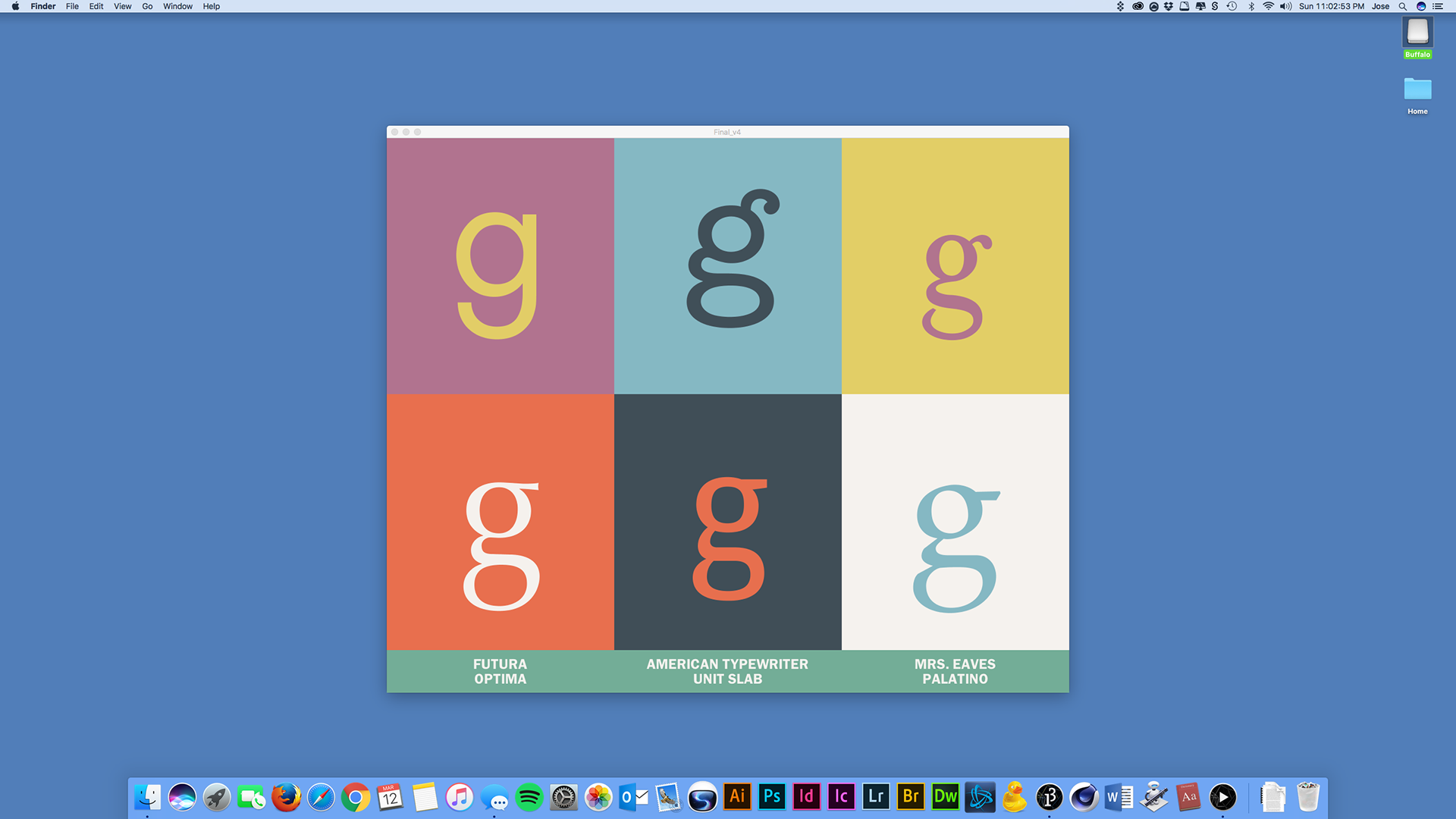Viewport: 1456px width, 819px height.
Task: Select the Buffalo drive on desktop
Action: click(1417, 38)
